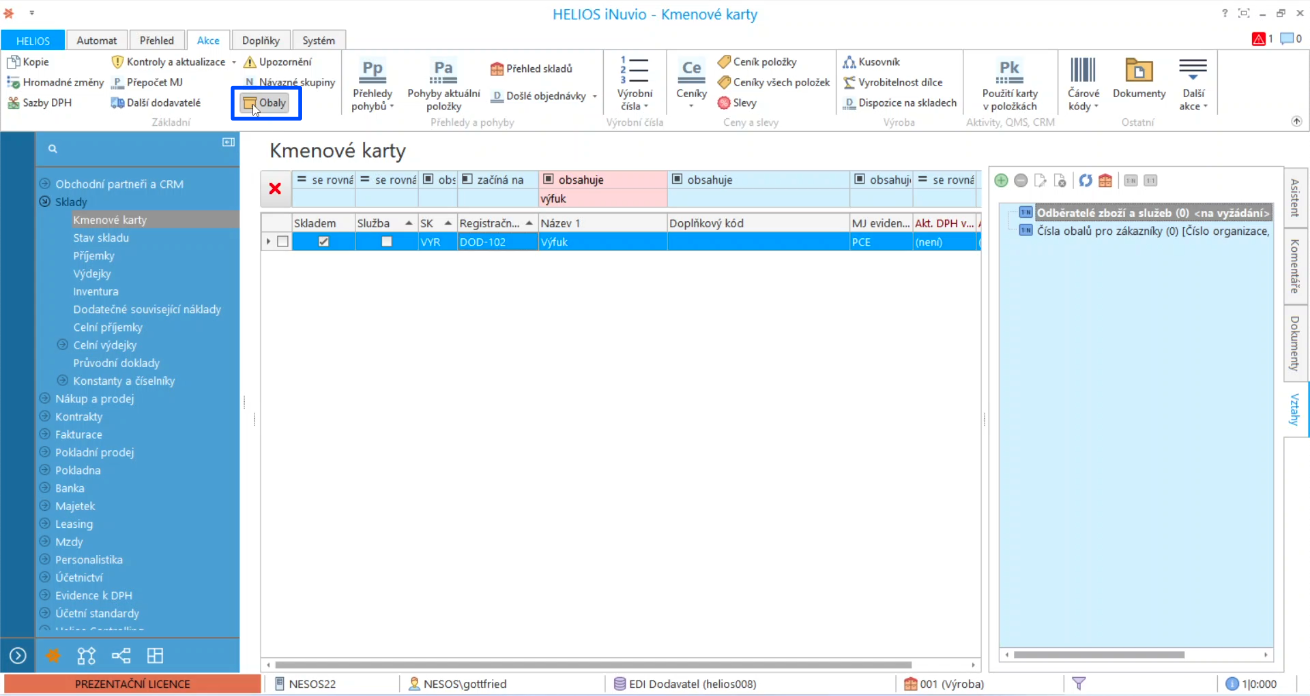
Task: Switch to the Automat tab
Action: point(96,40)
